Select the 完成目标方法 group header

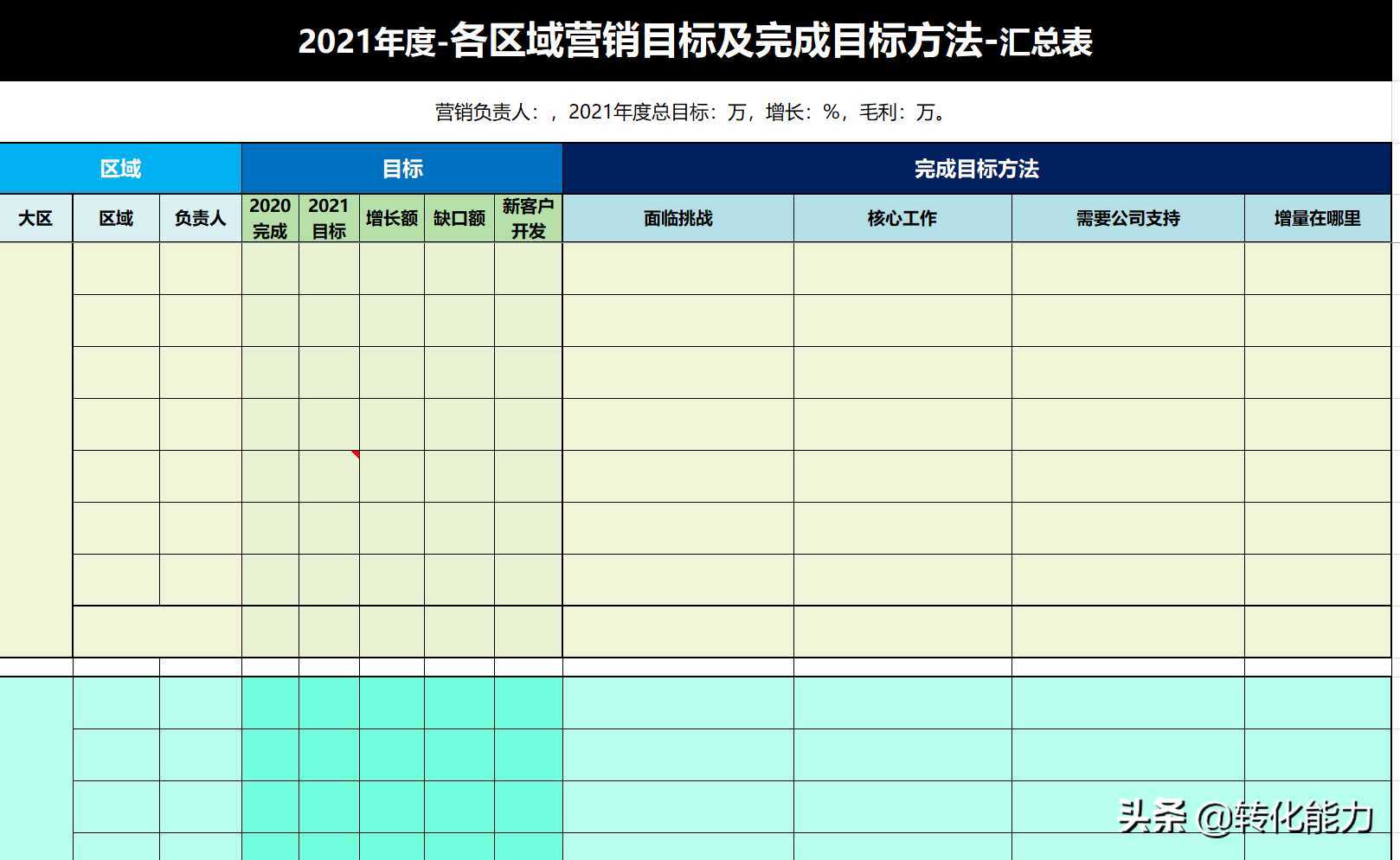977,169
